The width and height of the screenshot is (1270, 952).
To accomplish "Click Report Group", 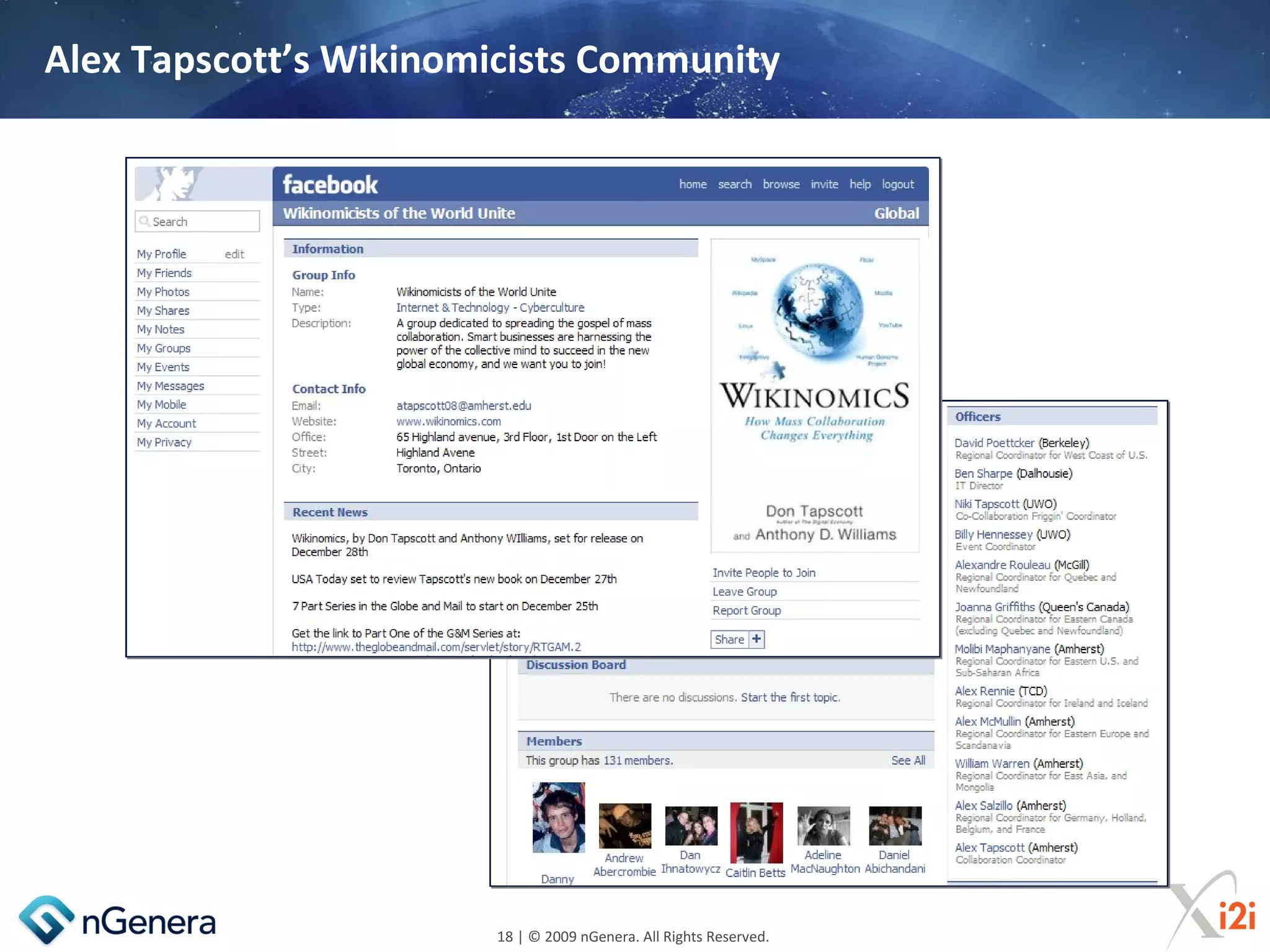I will click(747, 610).
